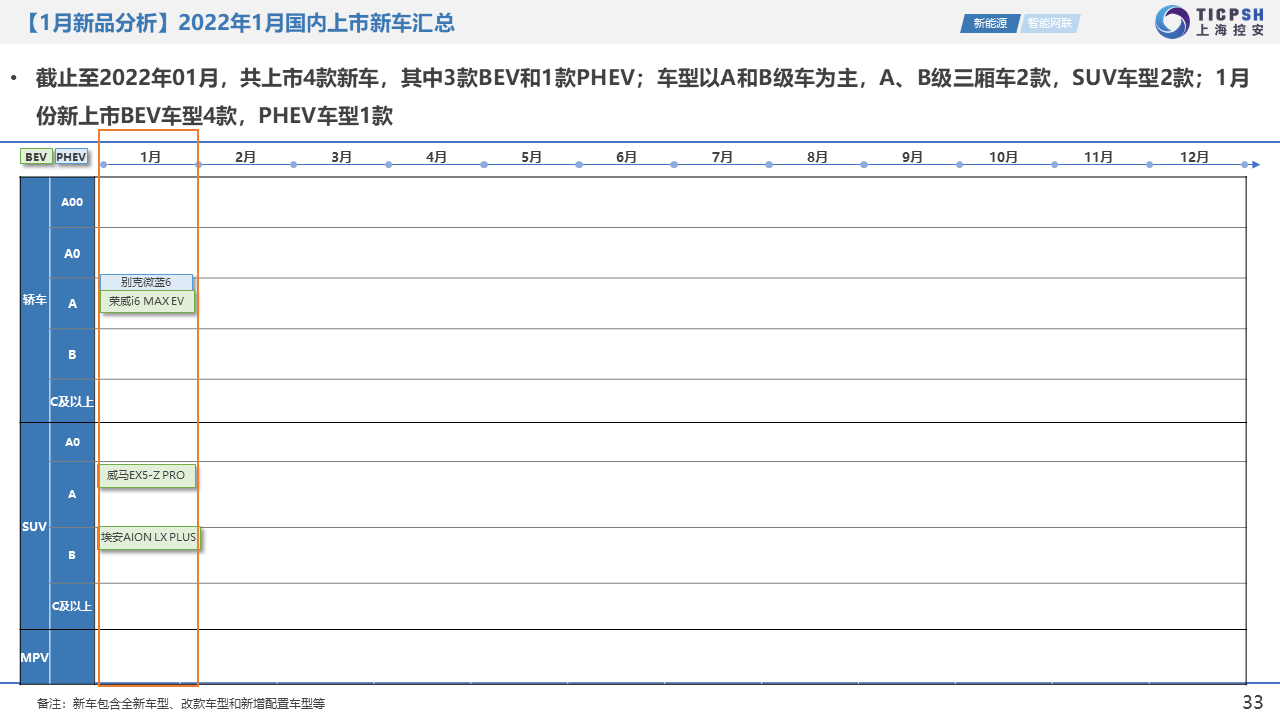Viewport: 1280px width, 720px height.
Task: Click the timeline arrow at right end
Action: 1255,164
